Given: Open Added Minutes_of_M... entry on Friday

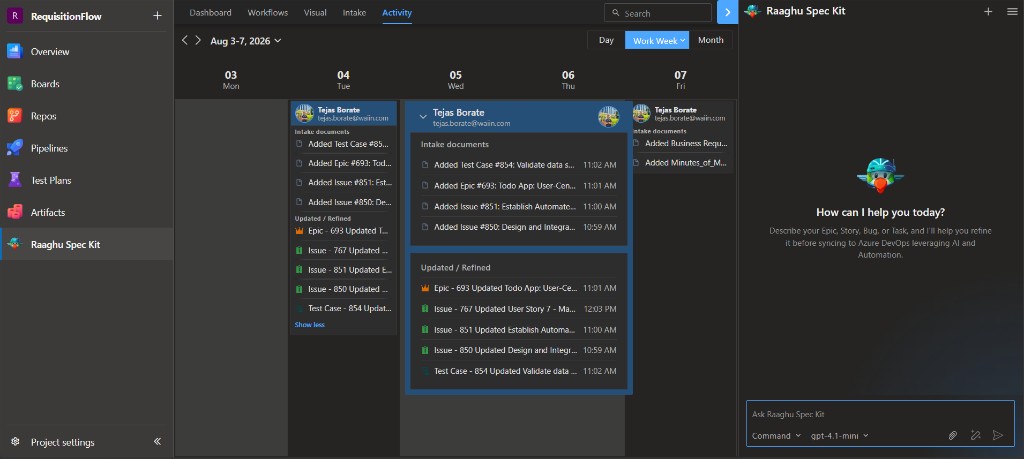Looking at the screenshot, I should [680, 163].
